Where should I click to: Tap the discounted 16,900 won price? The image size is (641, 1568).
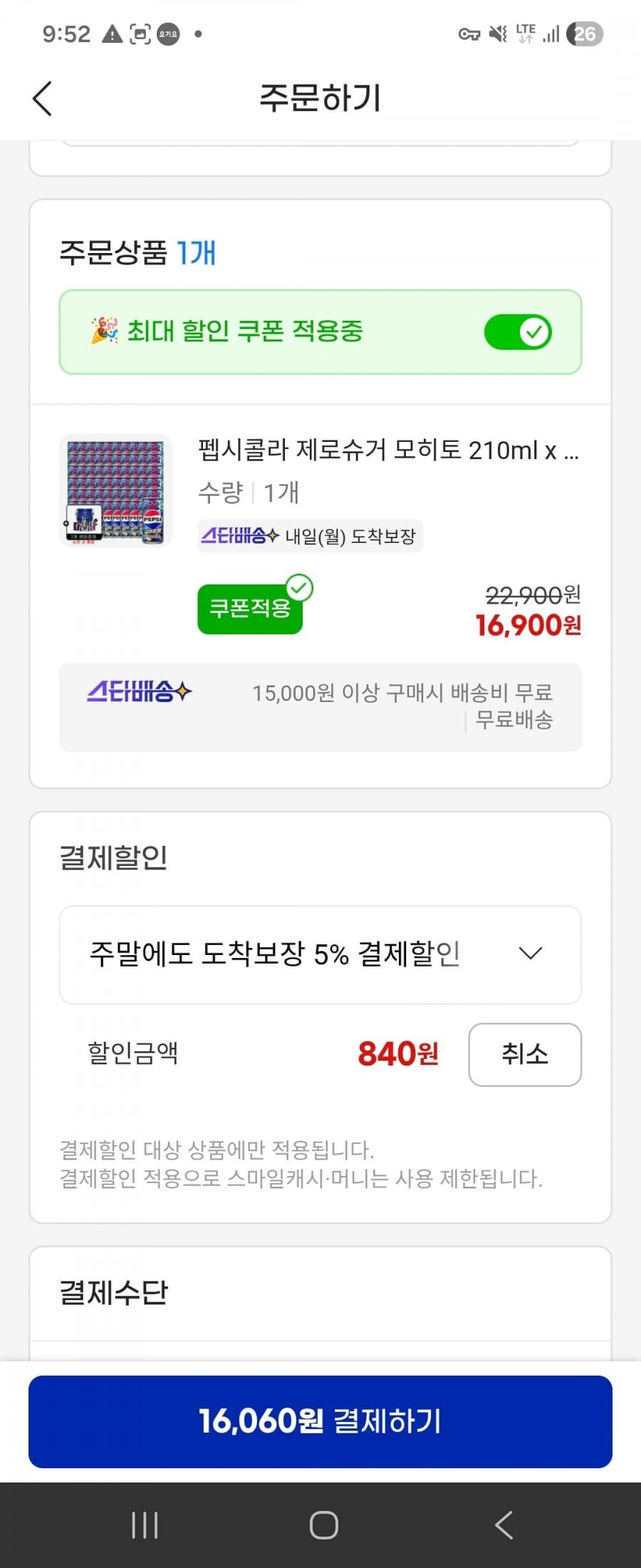(528, 626)
